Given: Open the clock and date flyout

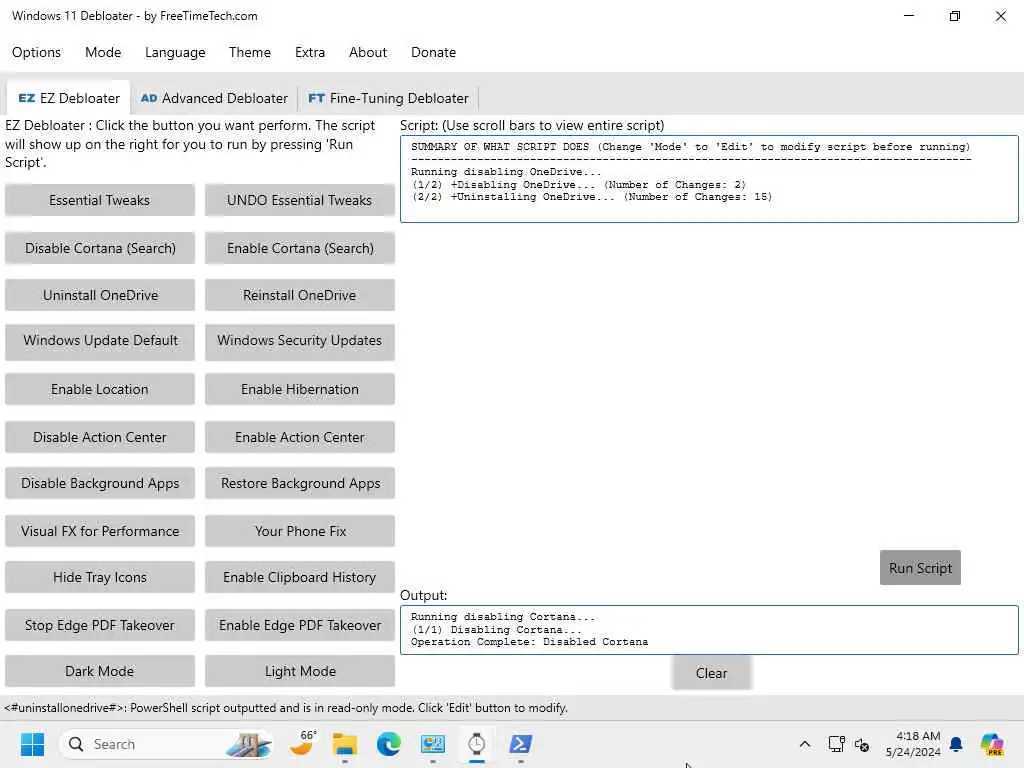Looking at the screenshot, I should (913, 744).
